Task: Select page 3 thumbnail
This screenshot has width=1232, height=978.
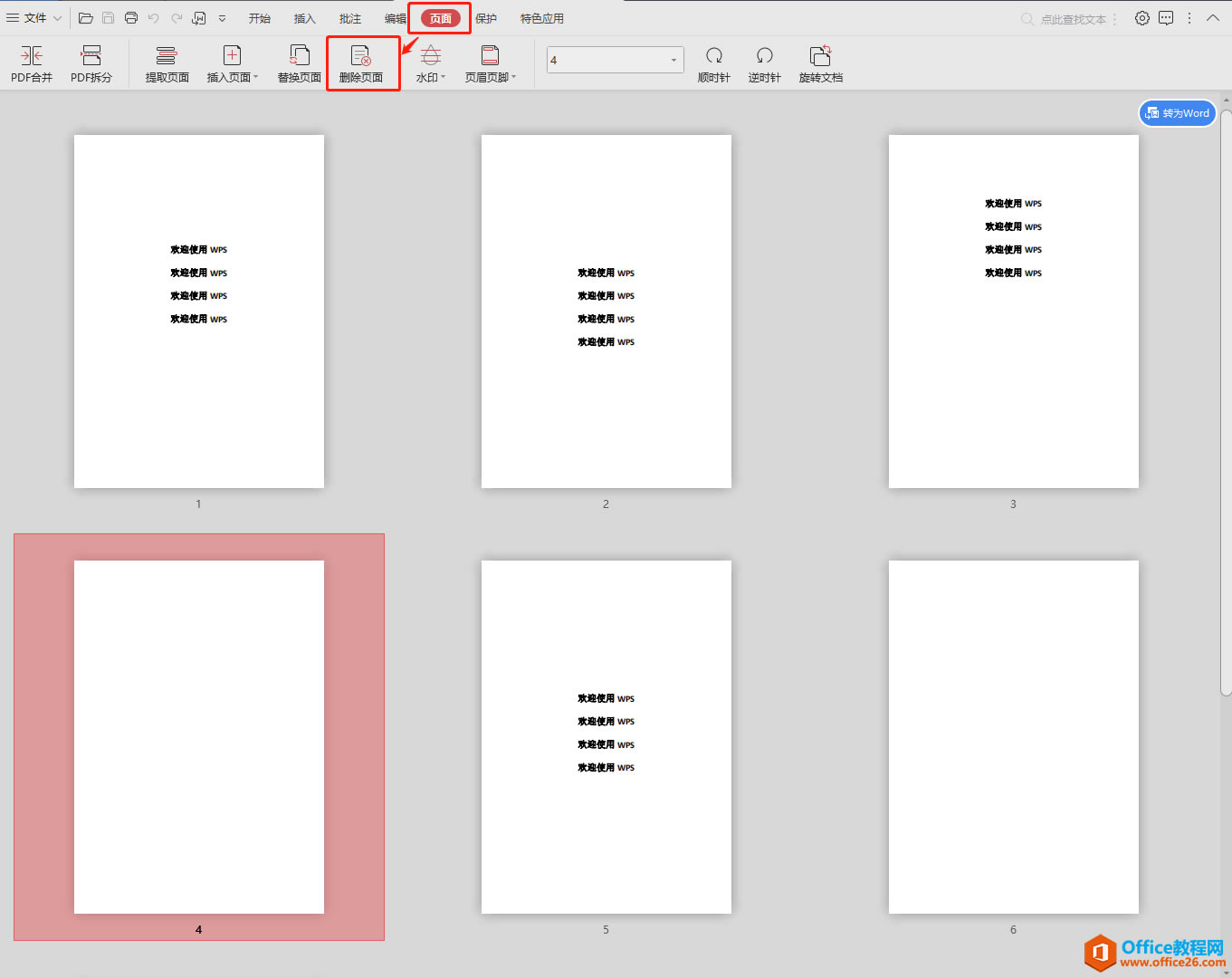Action: pyautogui.click(x=1014, y=312)
